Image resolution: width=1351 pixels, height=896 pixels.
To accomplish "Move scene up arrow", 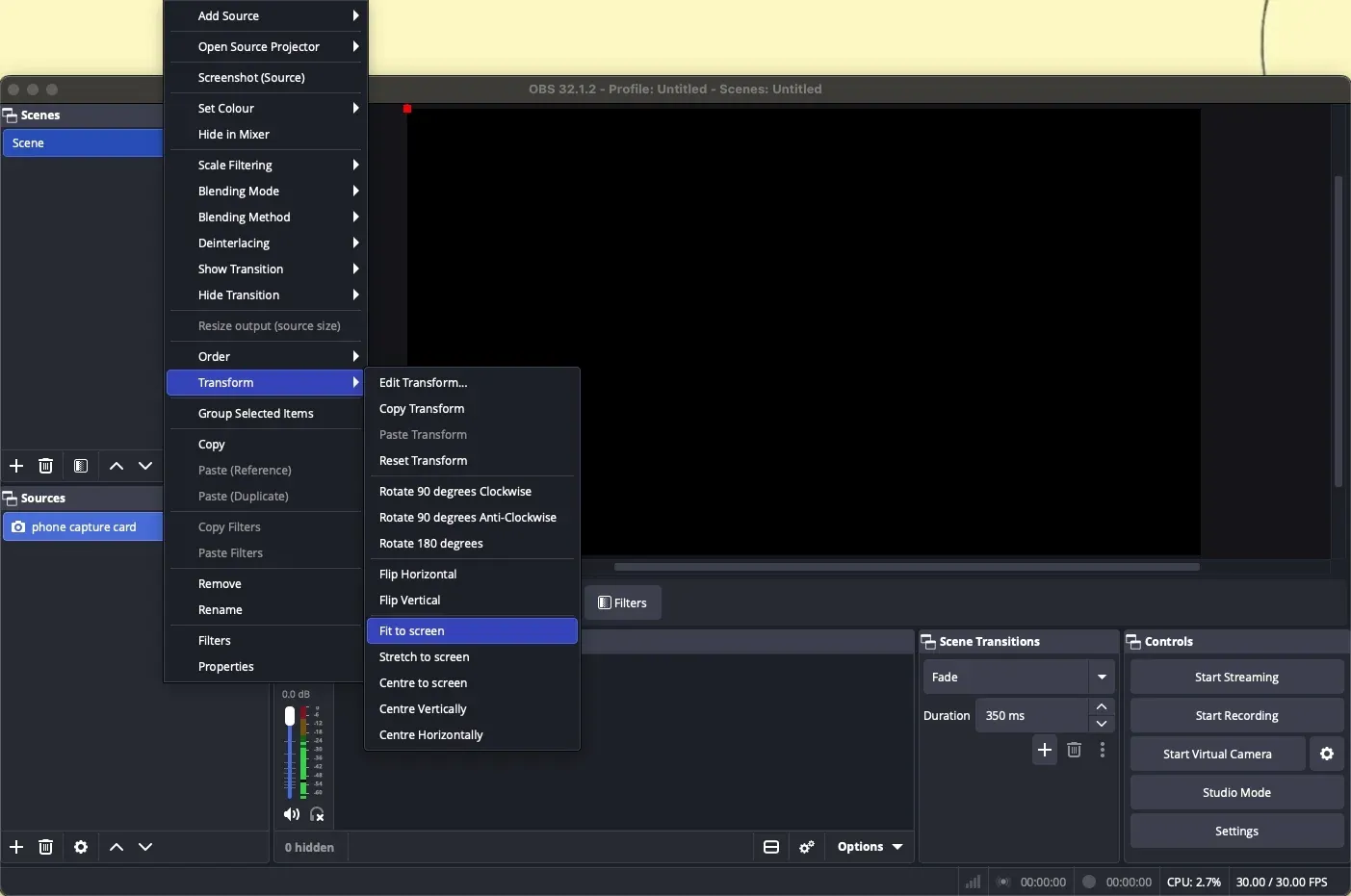I will (x=116, y=467).
